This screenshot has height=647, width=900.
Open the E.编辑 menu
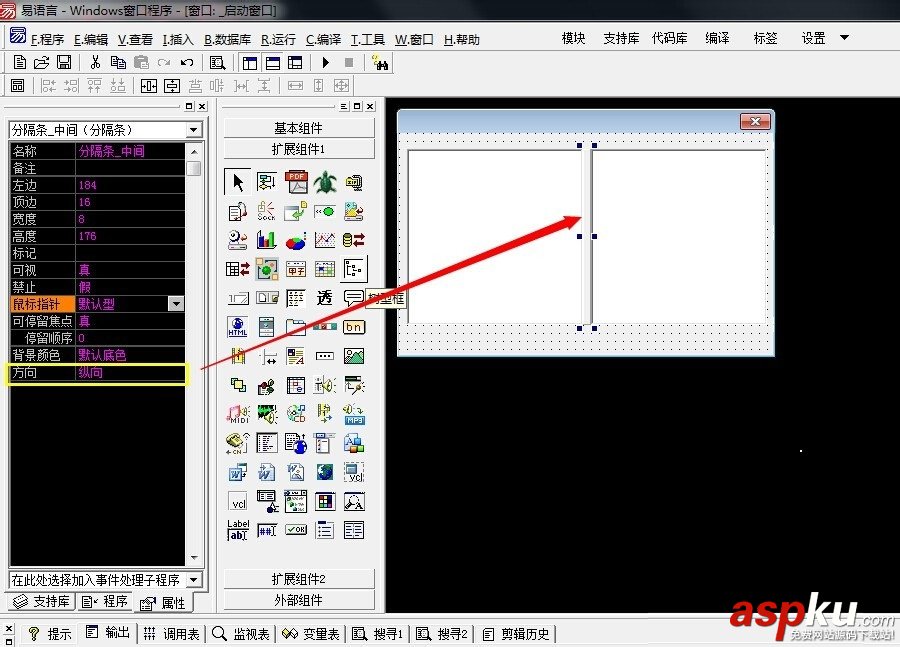coord(91,40)
